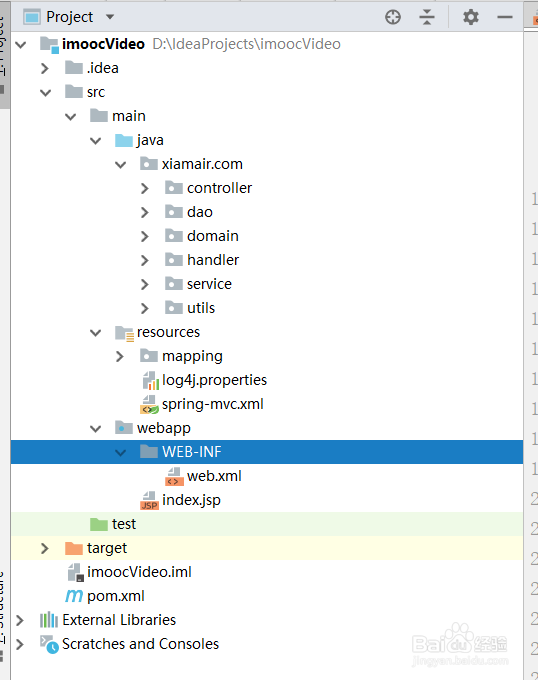Expand the controller package
The height and width of the screenshot is (680, 538).
pyautogui.click(x=145, y=188)
